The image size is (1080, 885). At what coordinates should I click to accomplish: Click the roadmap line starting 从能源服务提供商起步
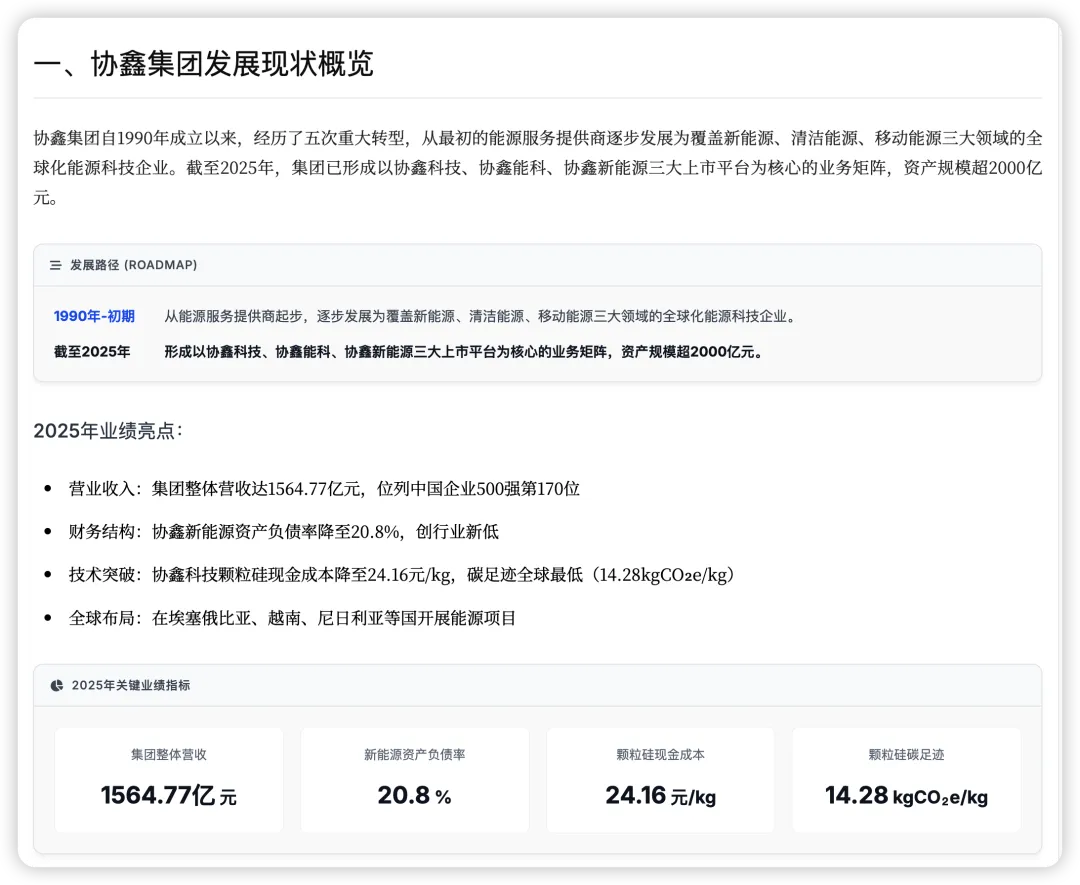pyautogui.click(x=481, y=316)
